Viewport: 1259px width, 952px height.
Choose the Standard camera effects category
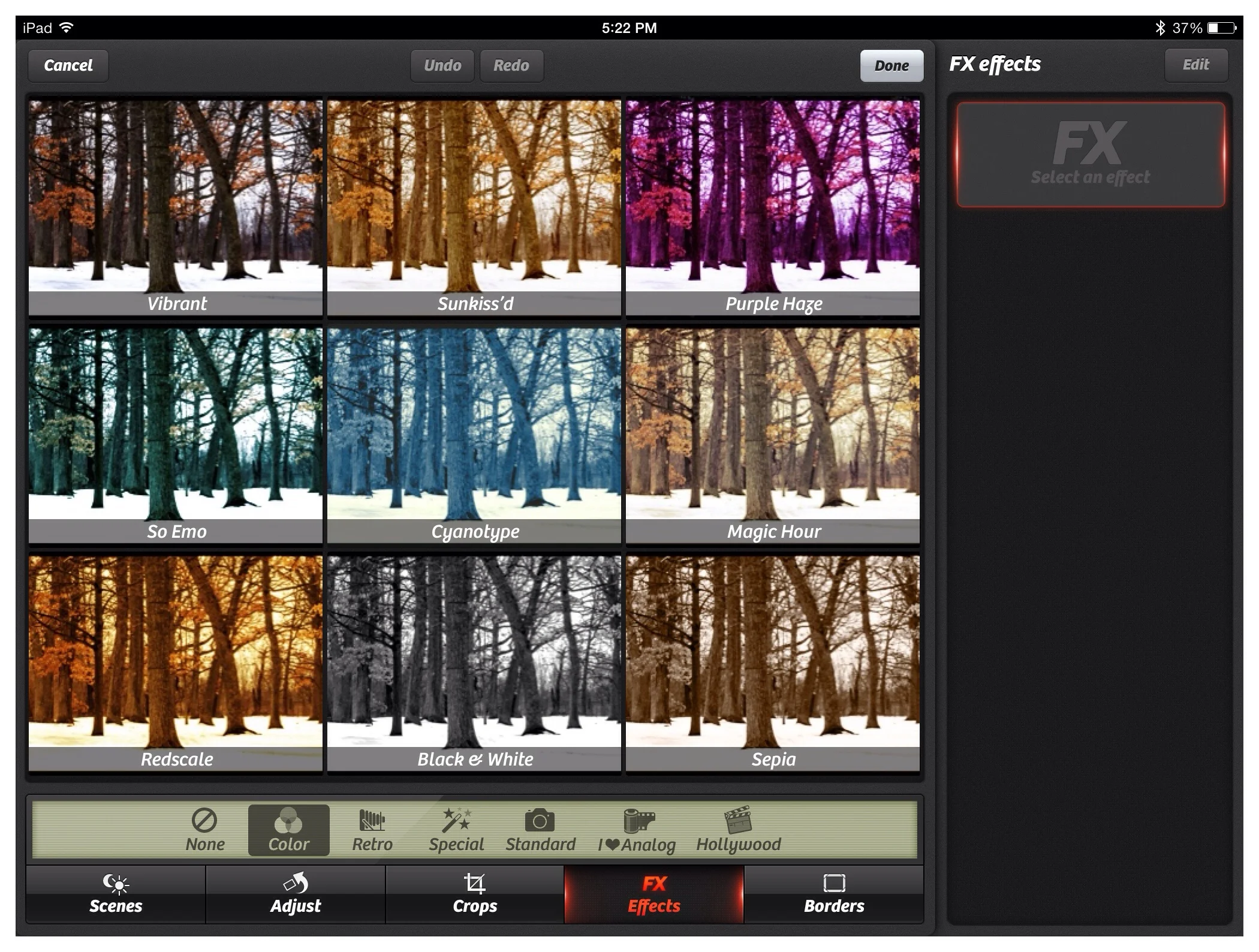click(540, 830)
